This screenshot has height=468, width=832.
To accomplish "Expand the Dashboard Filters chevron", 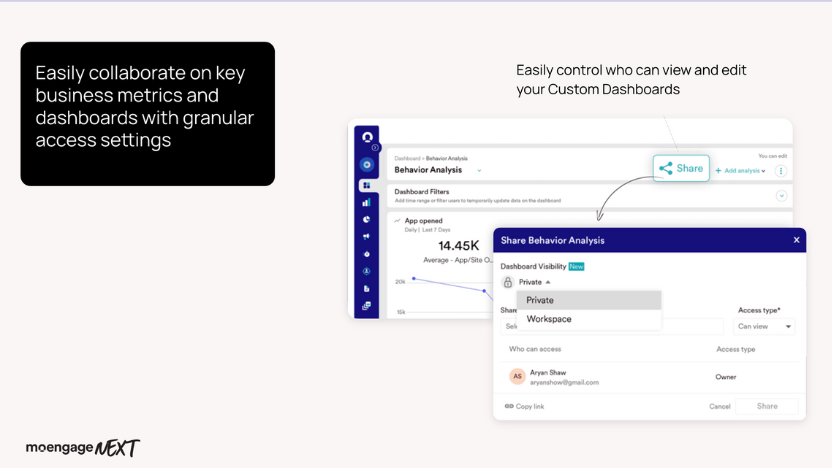I will point(781,196).
